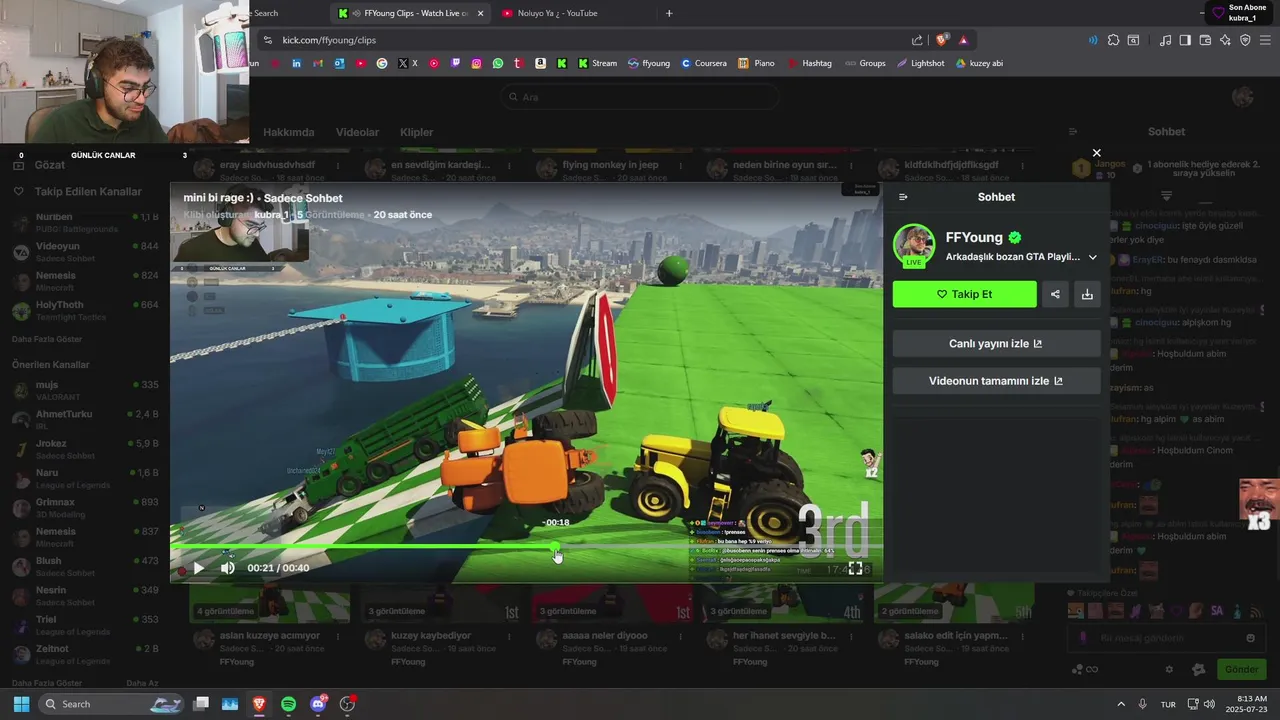1280x720 pixels.
Task: Open Canlı yayını izle link
Action: pyautogui.click(x=996, y=343)
